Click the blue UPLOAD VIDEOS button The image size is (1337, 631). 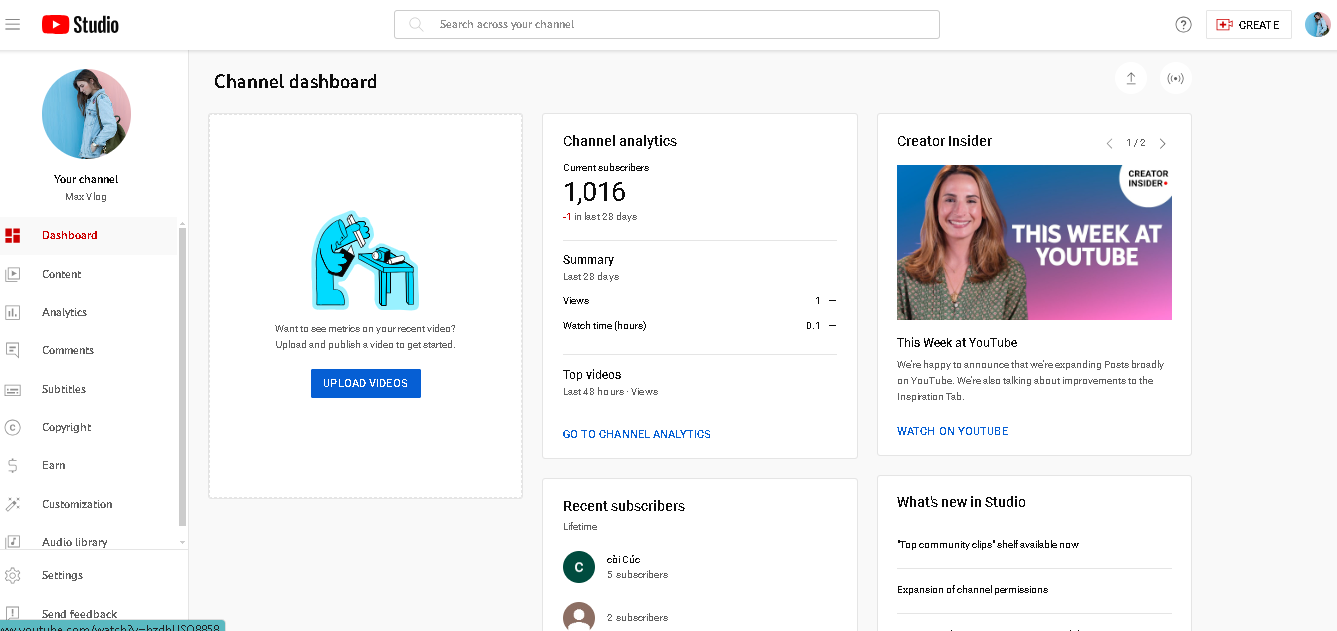click(x=365, y=383)
